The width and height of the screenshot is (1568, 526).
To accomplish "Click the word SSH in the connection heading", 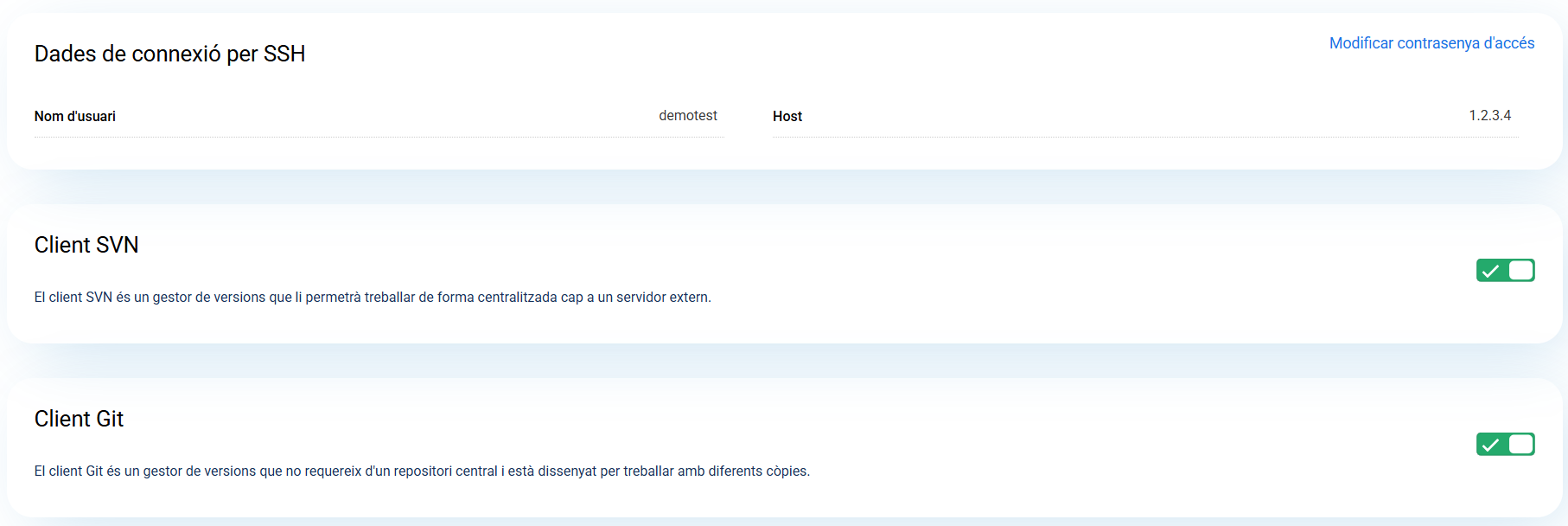I will (284, 54).
